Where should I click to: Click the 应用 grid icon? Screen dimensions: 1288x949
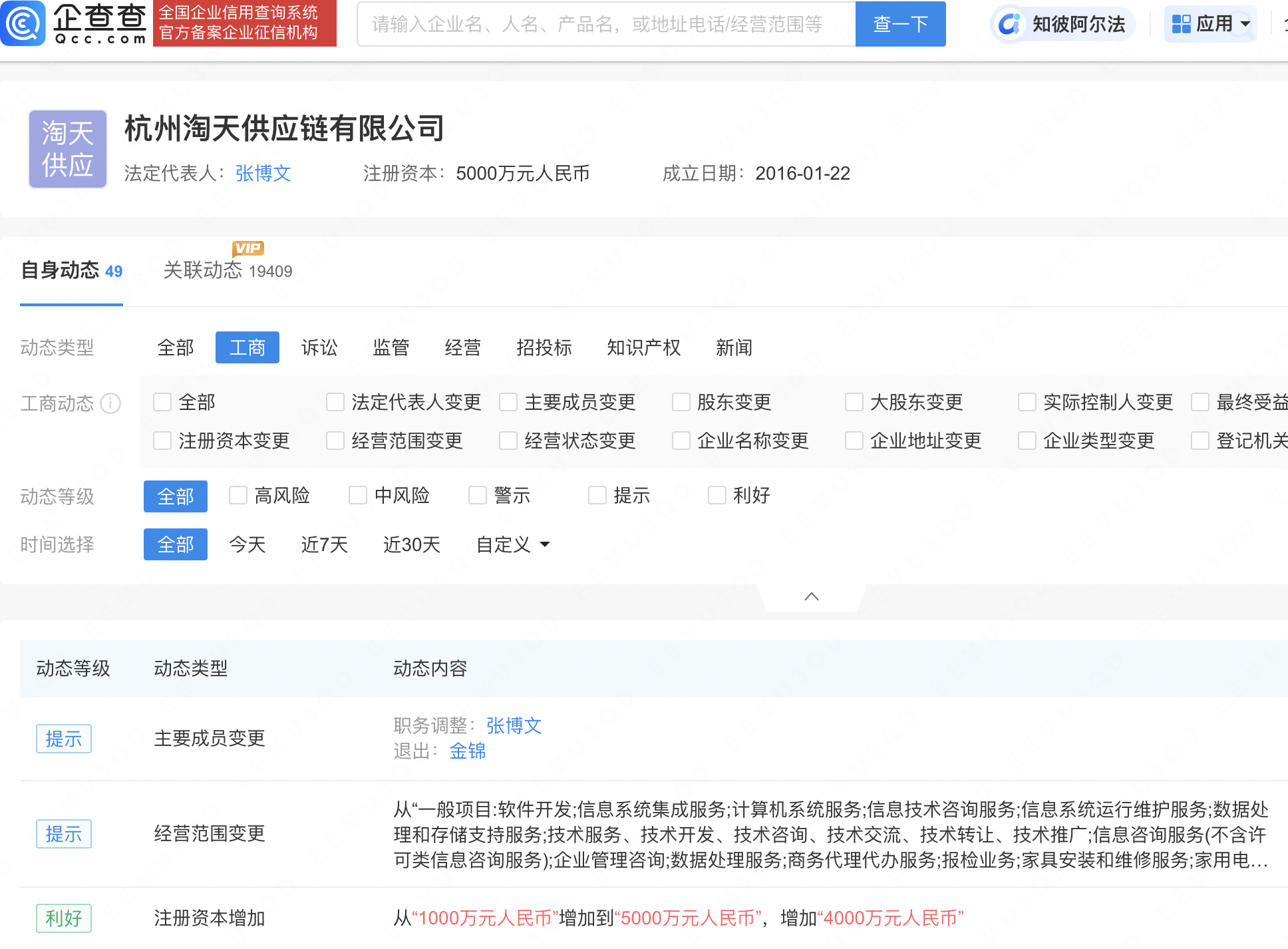tap(1181, 25)
